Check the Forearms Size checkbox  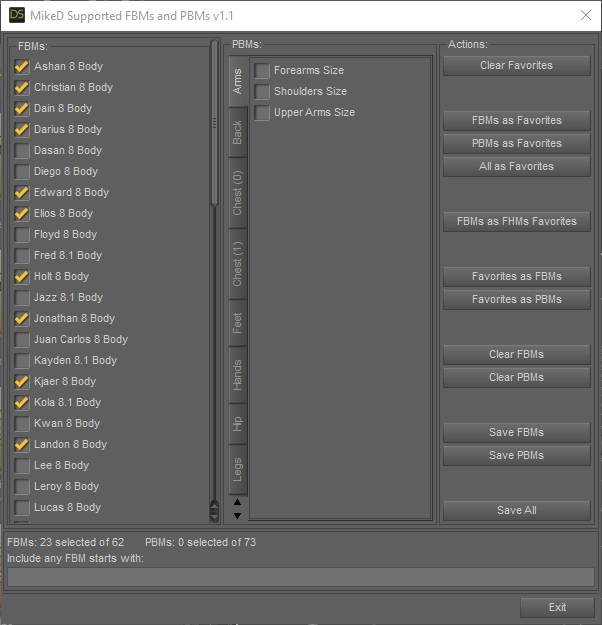click(x=262, y=71)
